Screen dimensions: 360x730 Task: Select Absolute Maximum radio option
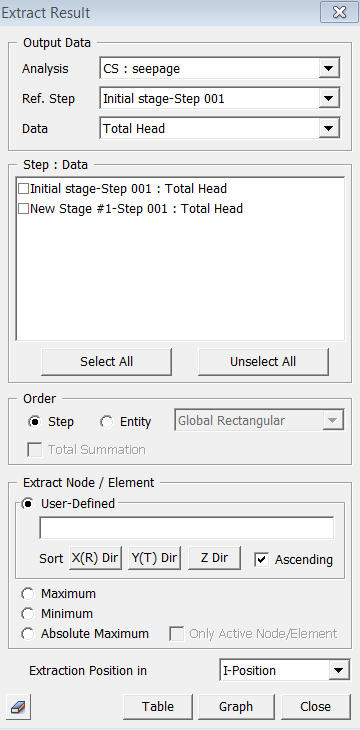pyautogui.click(x=28, y=634)
